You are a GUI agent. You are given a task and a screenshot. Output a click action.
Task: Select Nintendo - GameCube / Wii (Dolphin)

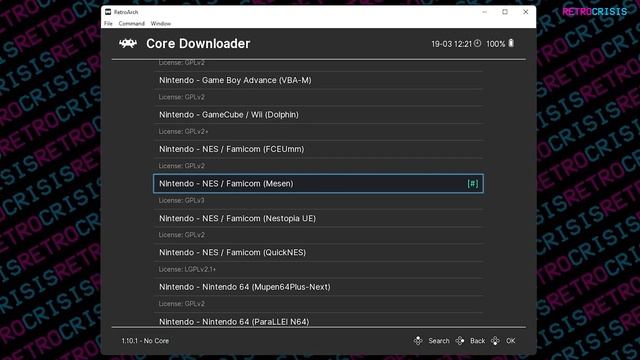pyautogui.click(x=318, y=115)
